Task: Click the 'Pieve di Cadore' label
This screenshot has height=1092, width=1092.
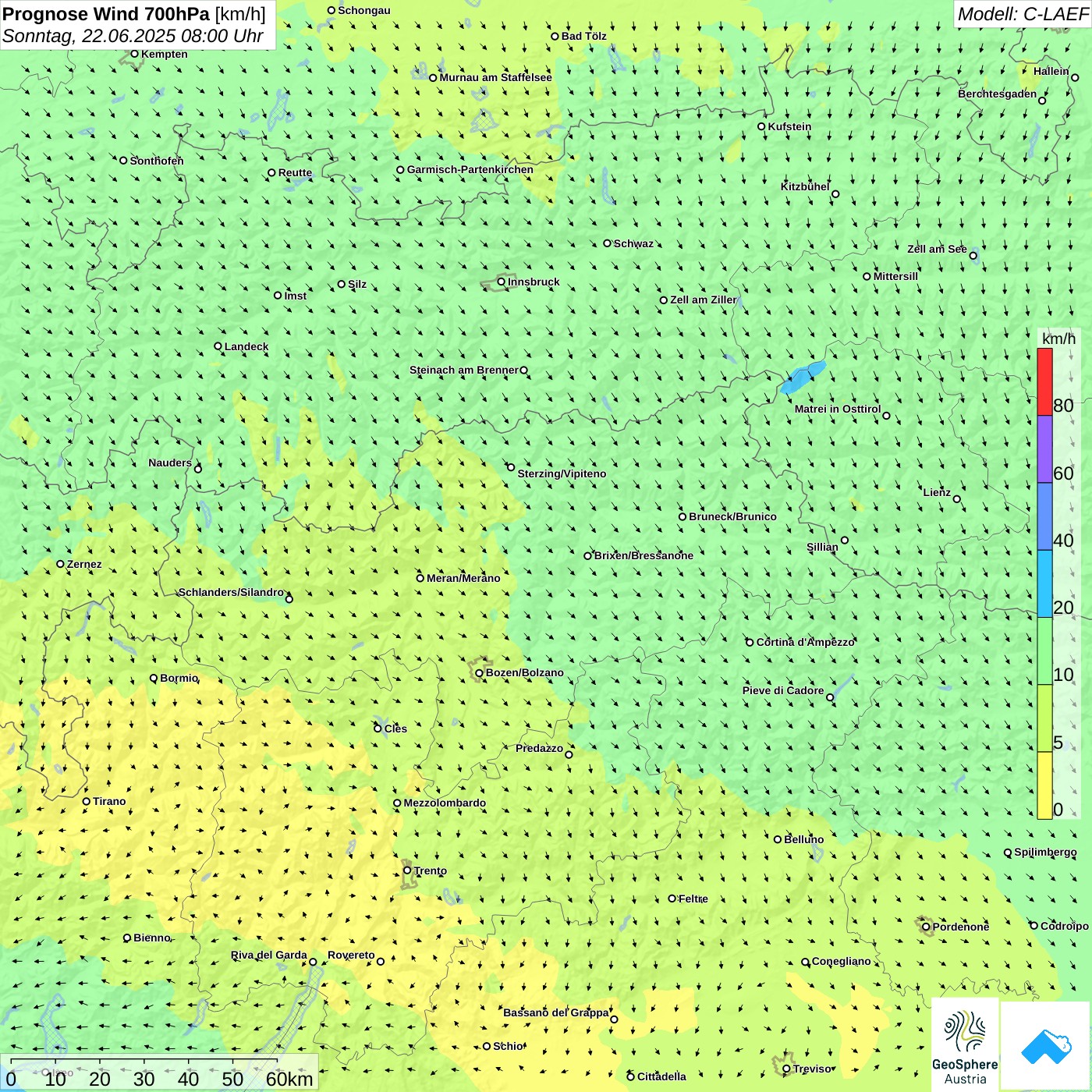Action: (x=783, y=690)
